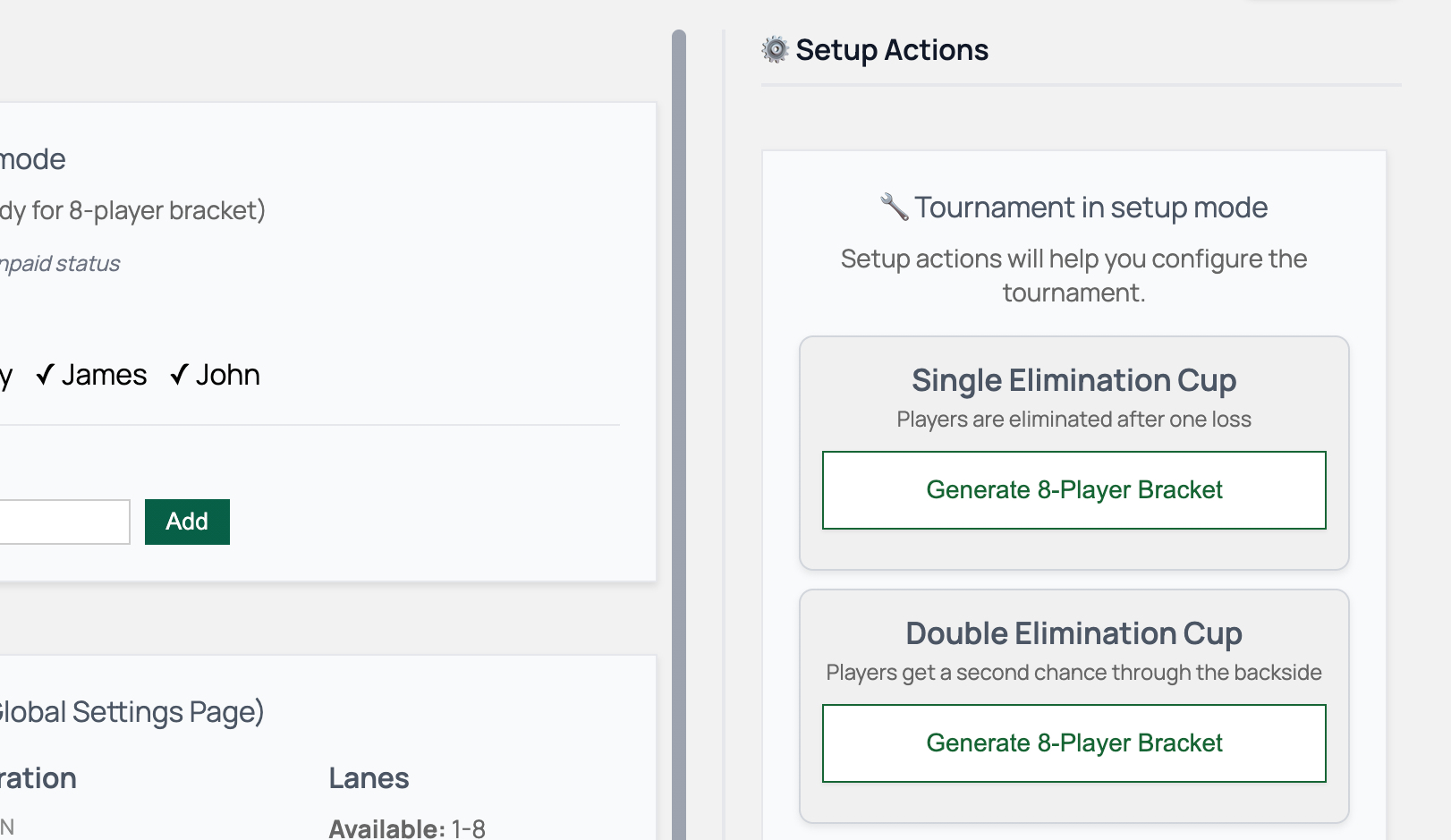Click the Lanes section heading
This screenshot has width=1451, height=840.
[x=369, y=778]
